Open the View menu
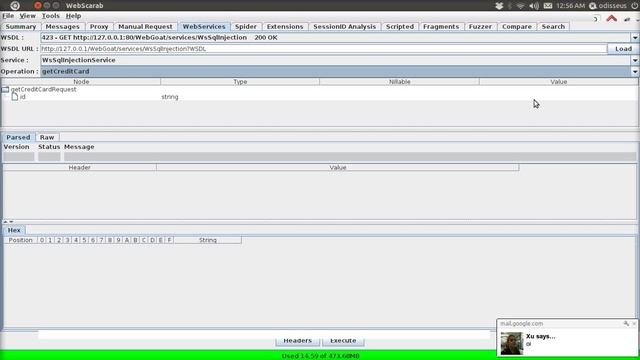Viewport: 640px width, 360px height. [27, 16]
